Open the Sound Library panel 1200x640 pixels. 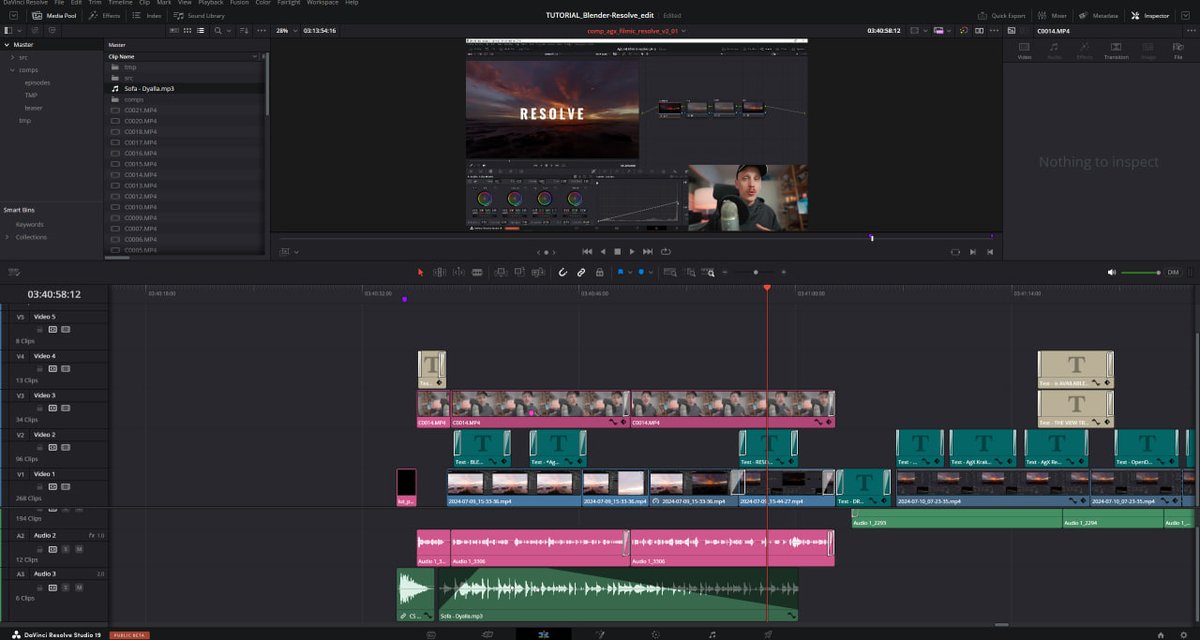point(200,16)
